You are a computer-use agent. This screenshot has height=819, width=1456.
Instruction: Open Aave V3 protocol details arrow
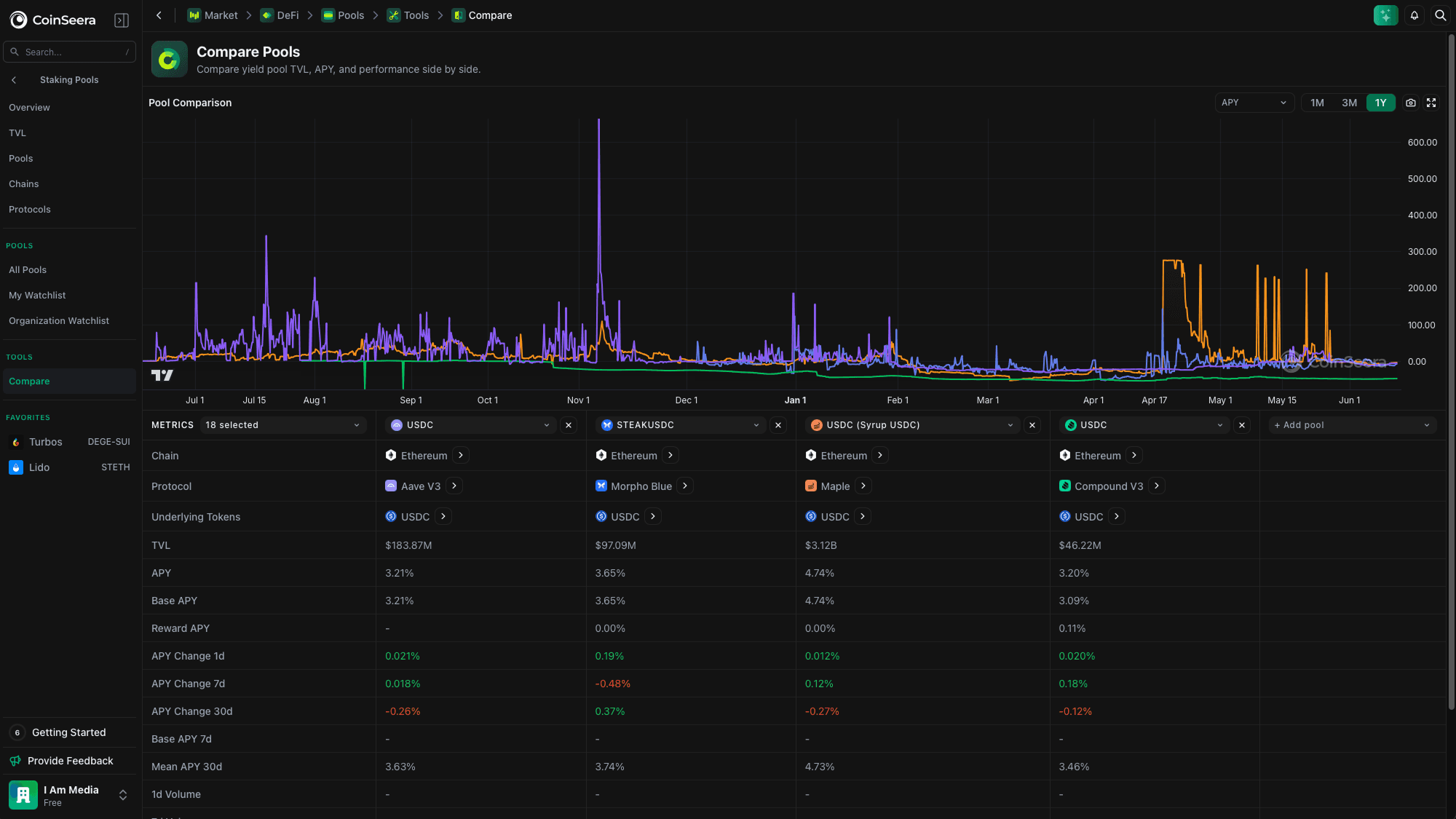(x=454, y=486)
